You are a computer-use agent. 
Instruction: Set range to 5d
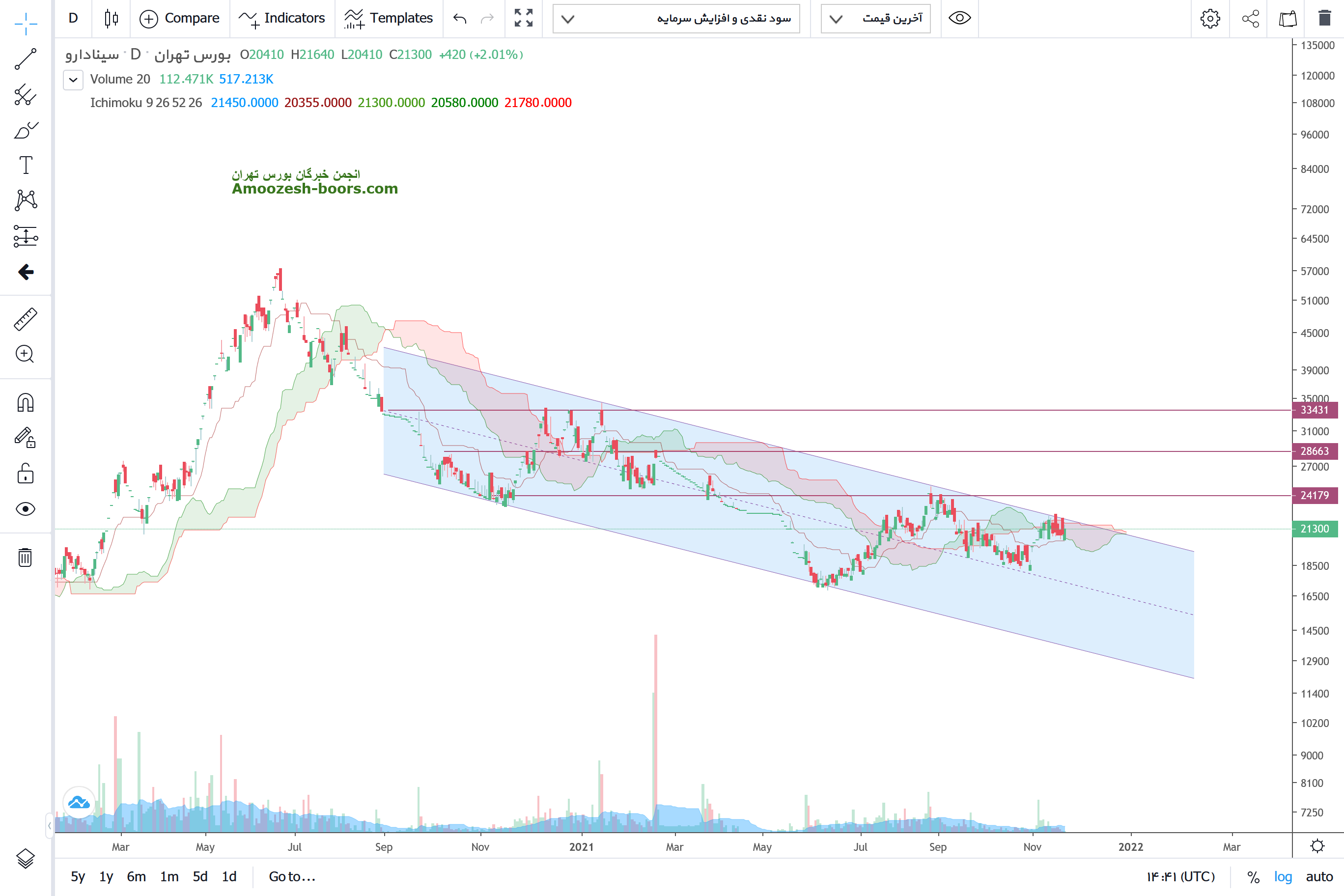click(x=200, y=876)
